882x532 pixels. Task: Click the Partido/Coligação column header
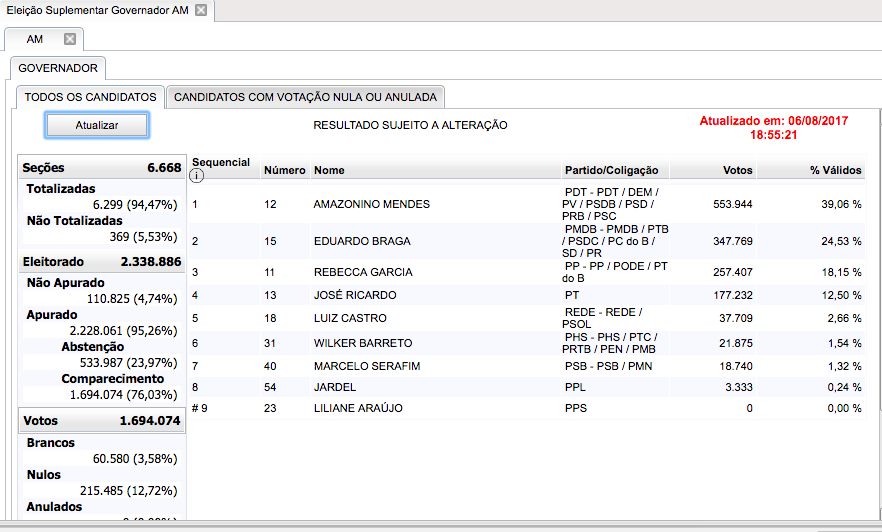click(607, 170)
